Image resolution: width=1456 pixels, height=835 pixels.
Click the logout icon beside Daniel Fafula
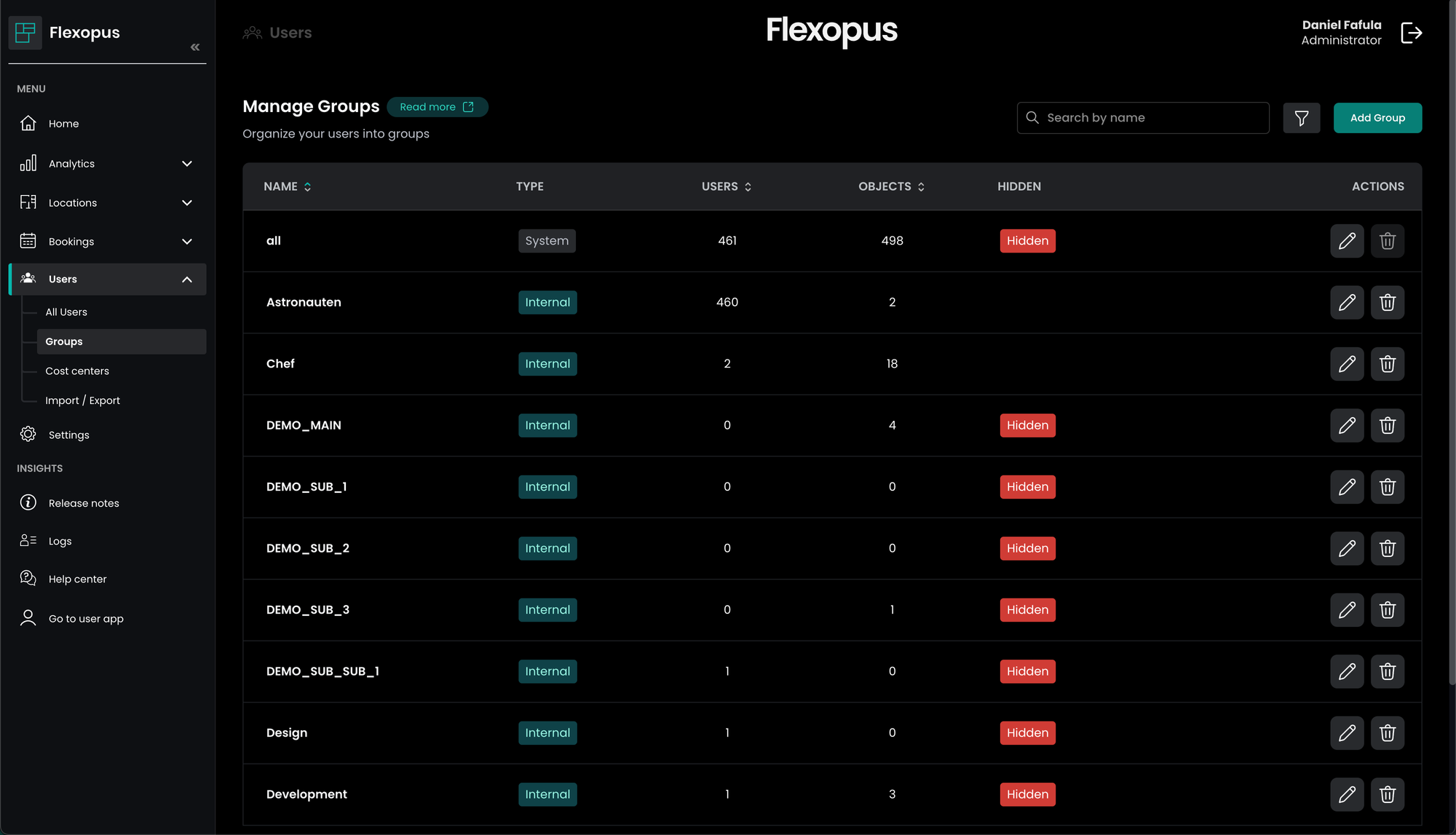click(x=1411, y=33)
